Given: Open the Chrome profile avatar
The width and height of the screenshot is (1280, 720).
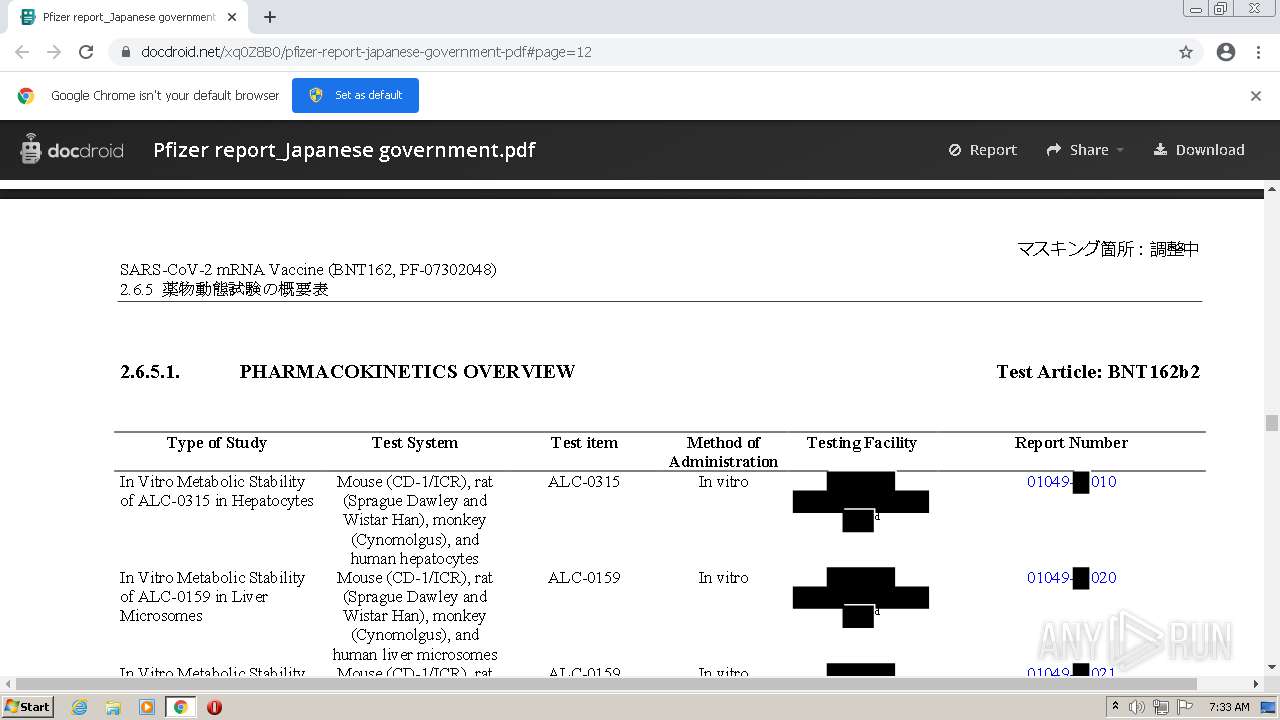Looking at the screenshot, I should tap(1226, 52).
